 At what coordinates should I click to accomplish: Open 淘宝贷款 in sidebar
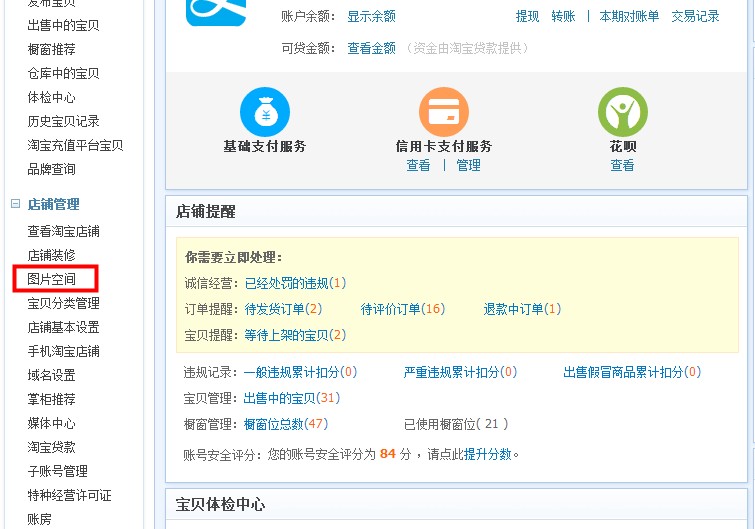point(52,448)
